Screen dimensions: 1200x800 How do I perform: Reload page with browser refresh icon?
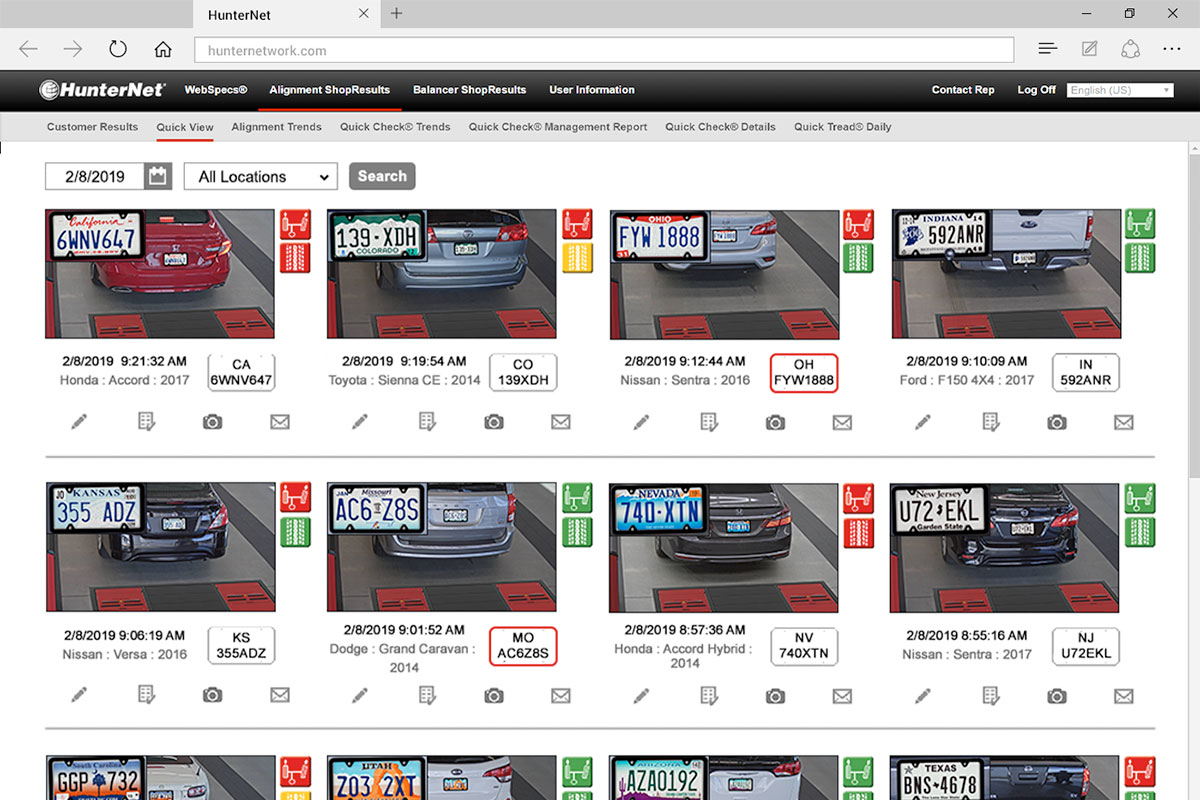coord(118,49)
